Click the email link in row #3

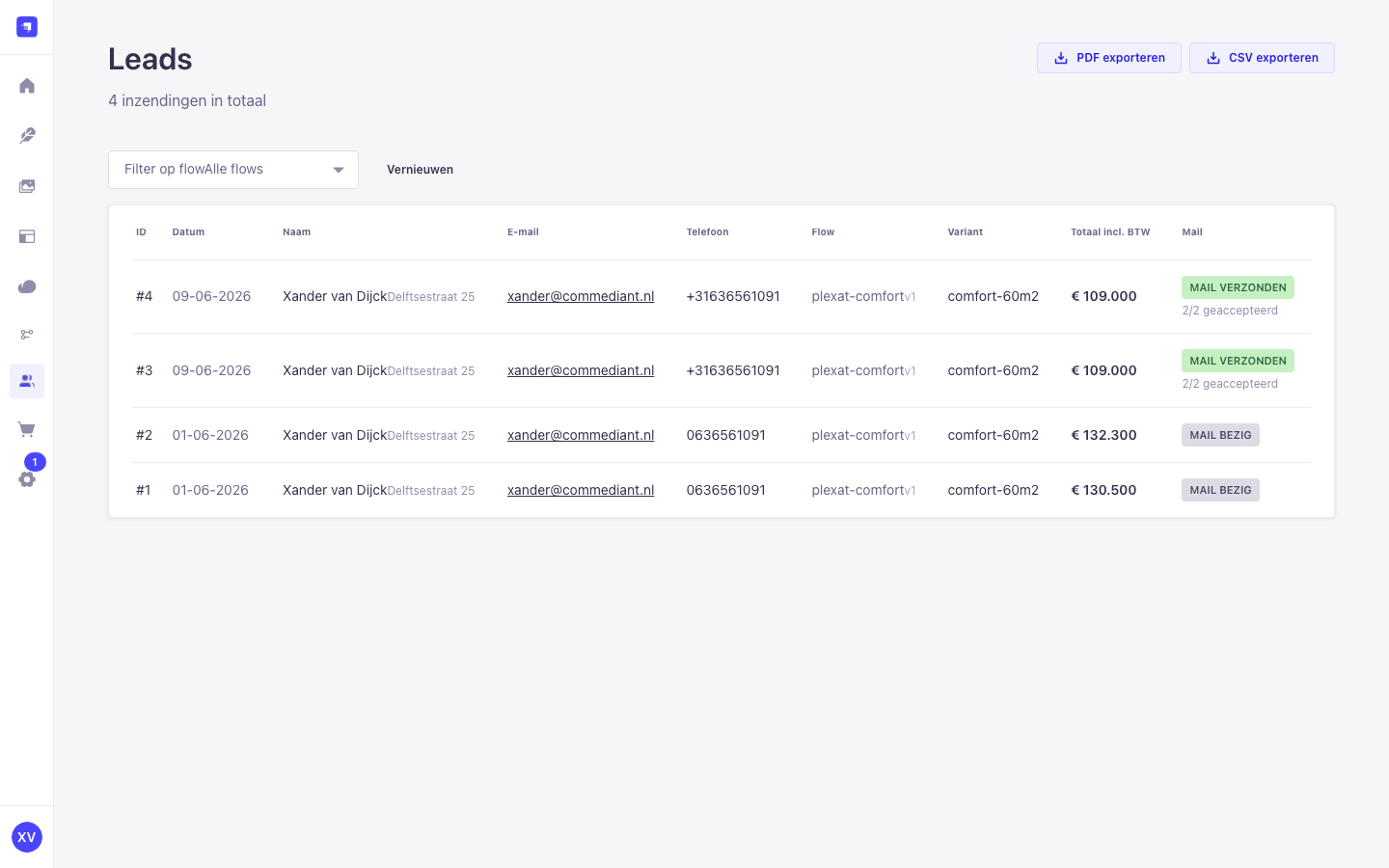(581, 370)
